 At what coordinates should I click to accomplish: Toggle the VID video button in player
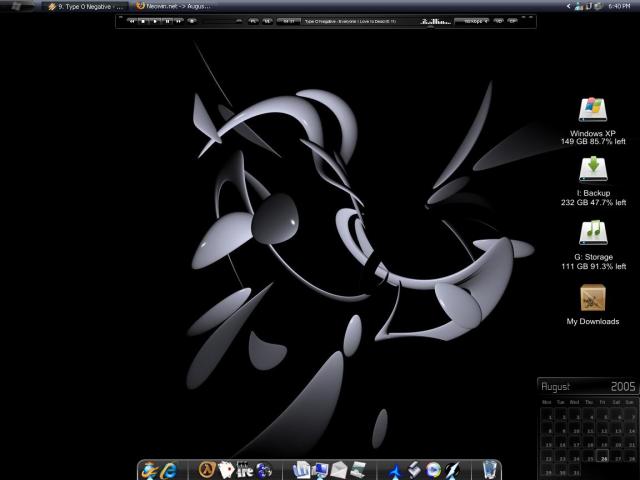499,21
